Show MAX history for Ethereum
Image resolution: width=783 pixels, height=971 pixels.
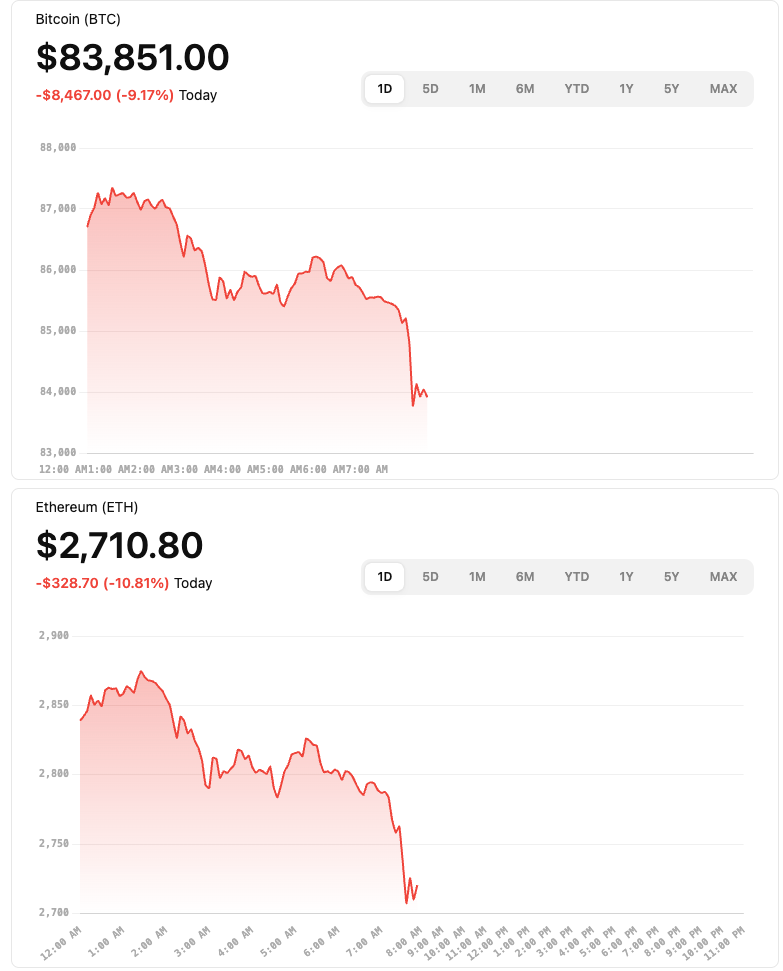coord(723,577)
